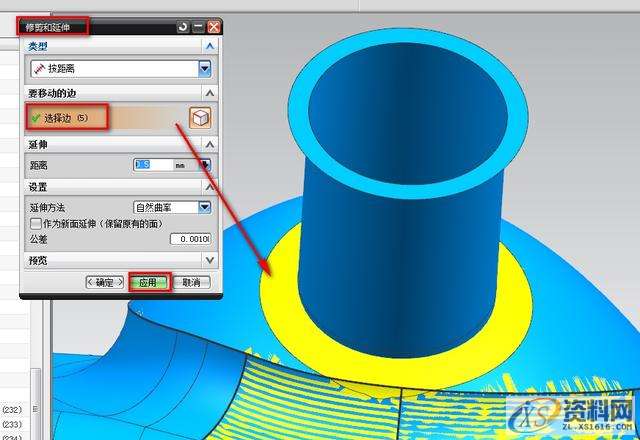Click the 确定 button
The height and width of the screenshot is (440, 640).
click(x=105, y=283)
